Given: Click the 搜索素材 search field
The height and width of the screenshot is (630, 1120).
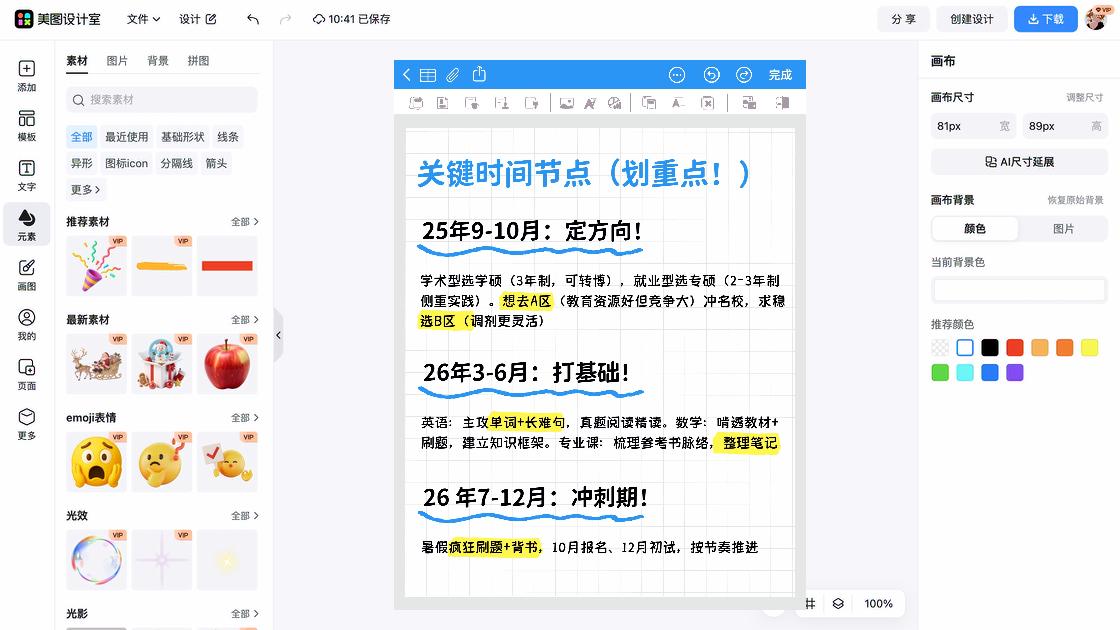Looking at the screenshot, I should pyautogui.click(x=161, y=99).
